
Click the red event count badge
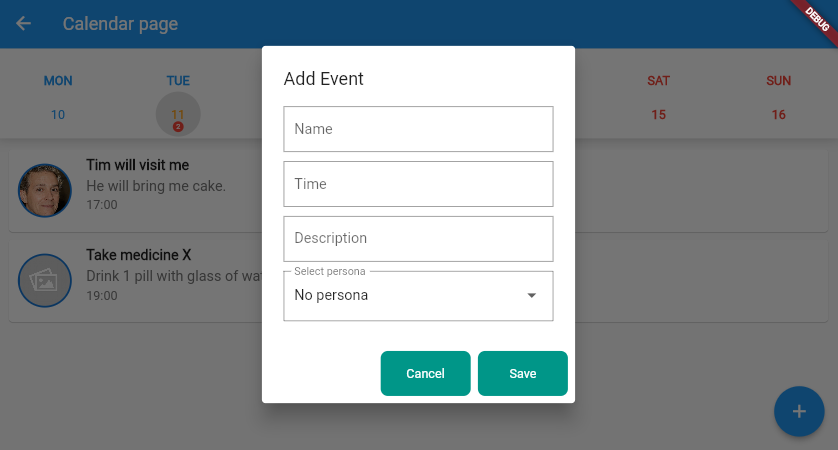click(178, 127)
